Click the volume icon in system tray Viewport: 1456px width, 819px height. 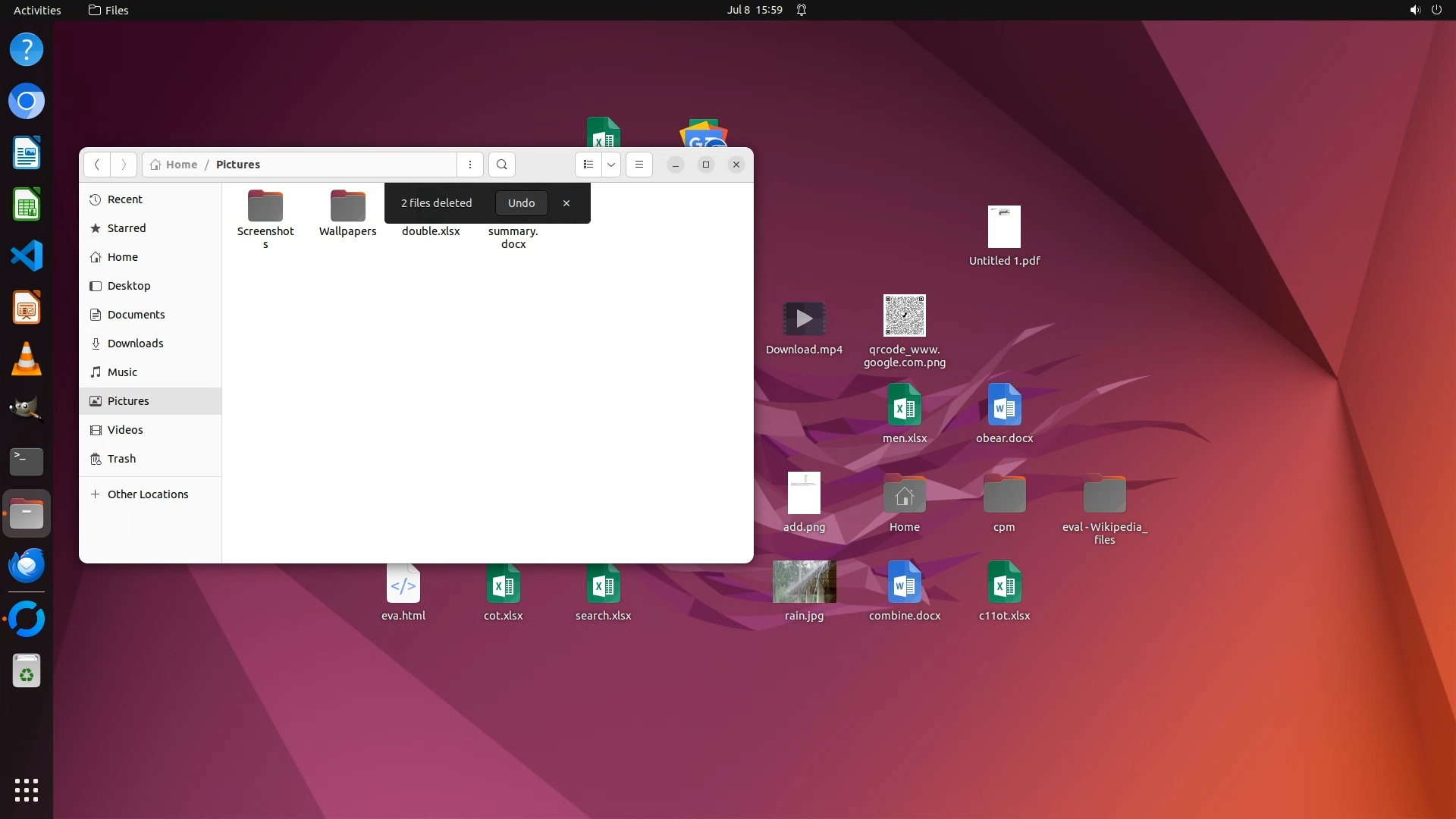(1414, 10)
